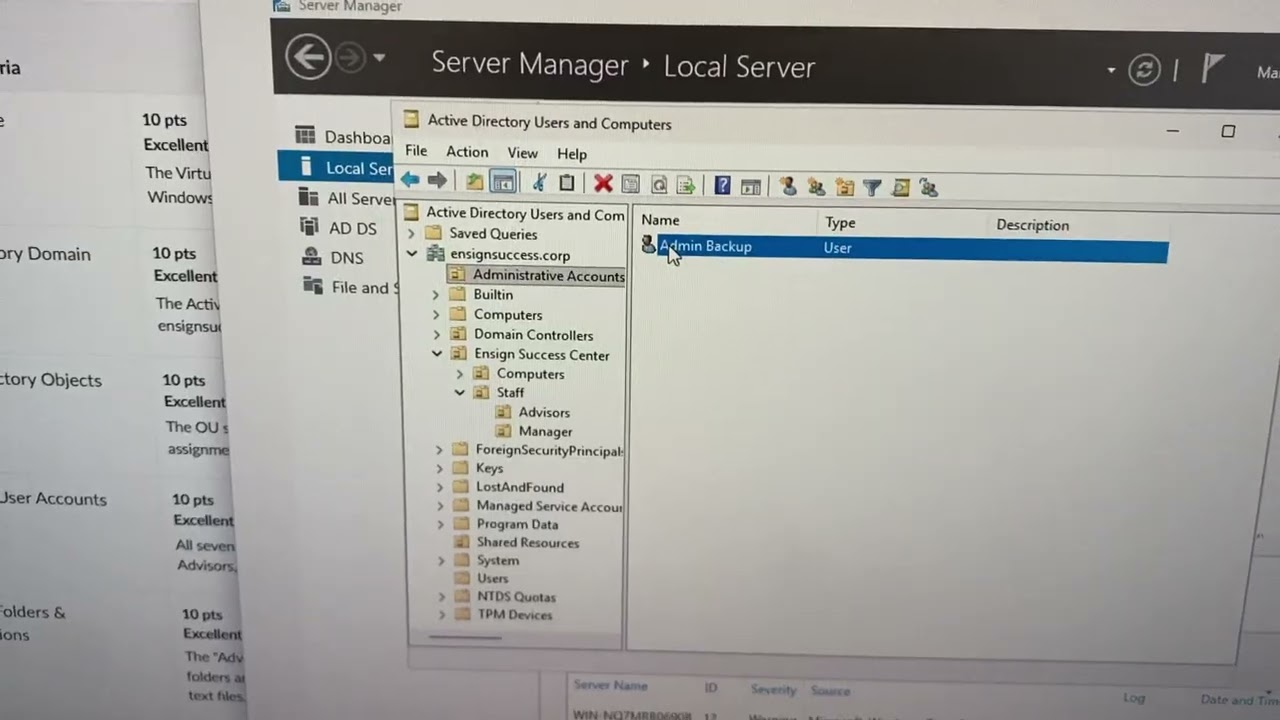Expand Managed Service Accounts arrow

(x=440, y=506)
